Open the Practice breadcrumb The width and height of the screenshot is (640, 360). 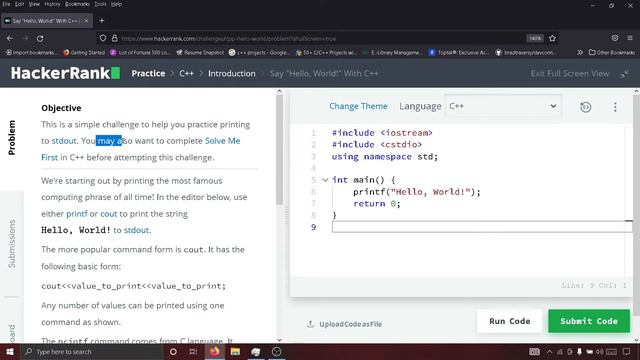coord(148,73)
